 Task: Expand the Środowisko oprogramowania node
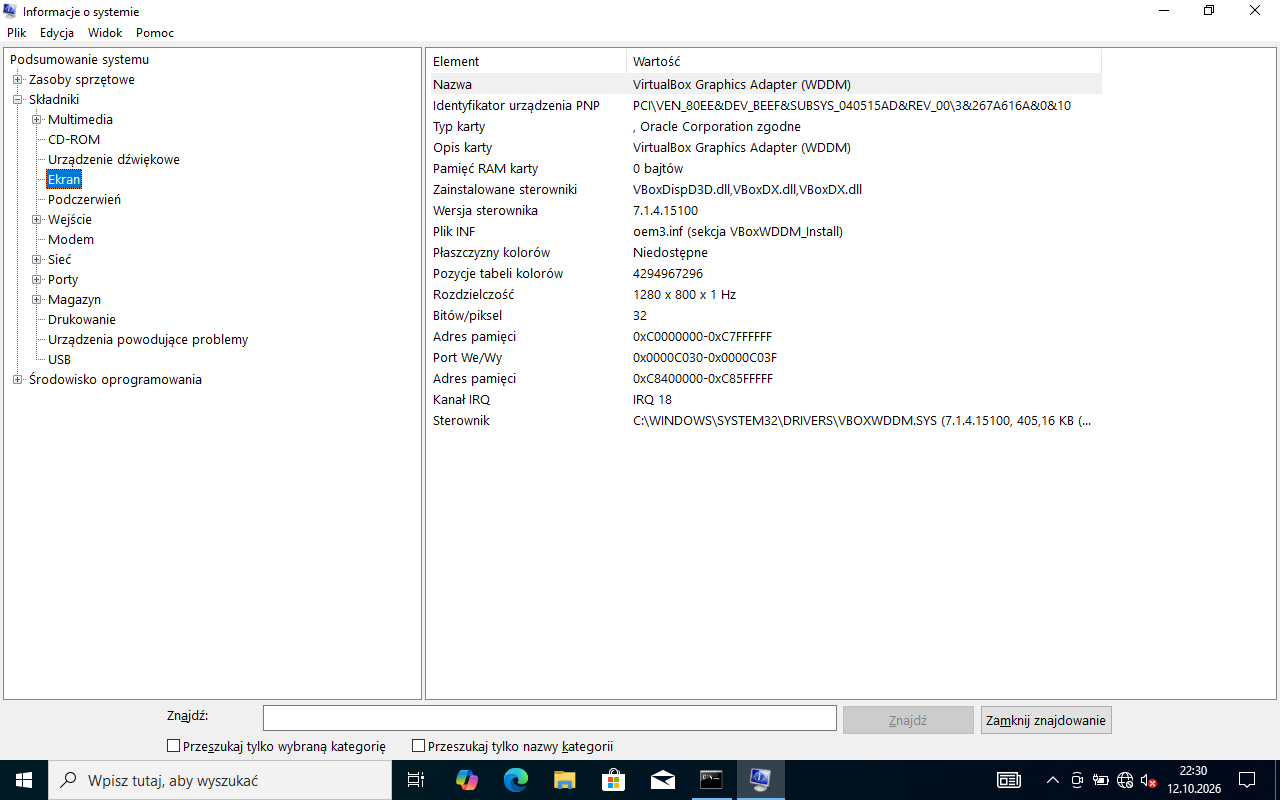pyautogui.click(x=17, y=380)
